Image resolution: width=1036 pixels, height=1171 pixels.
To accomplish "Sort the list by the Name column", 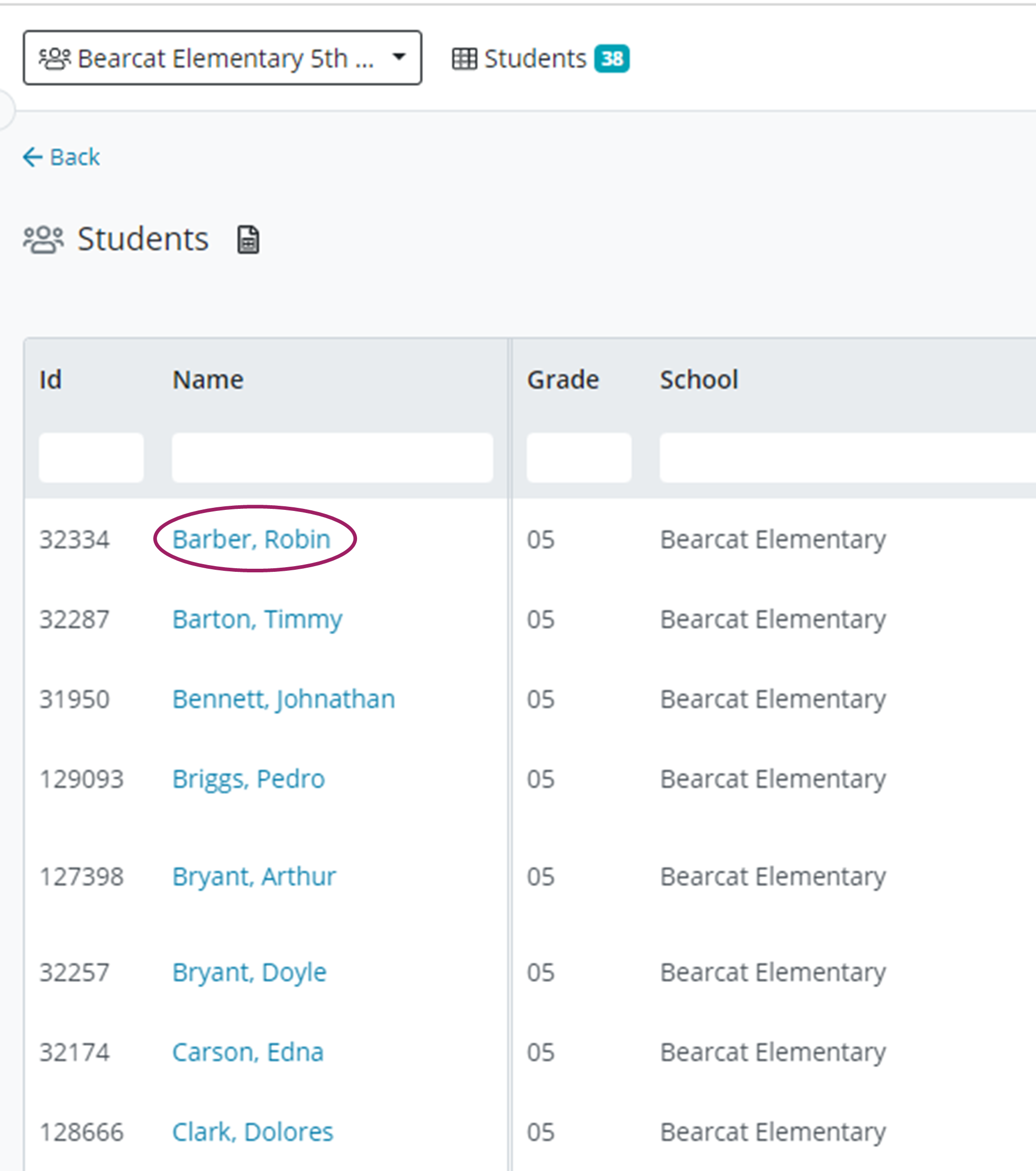I will [207, 379].
